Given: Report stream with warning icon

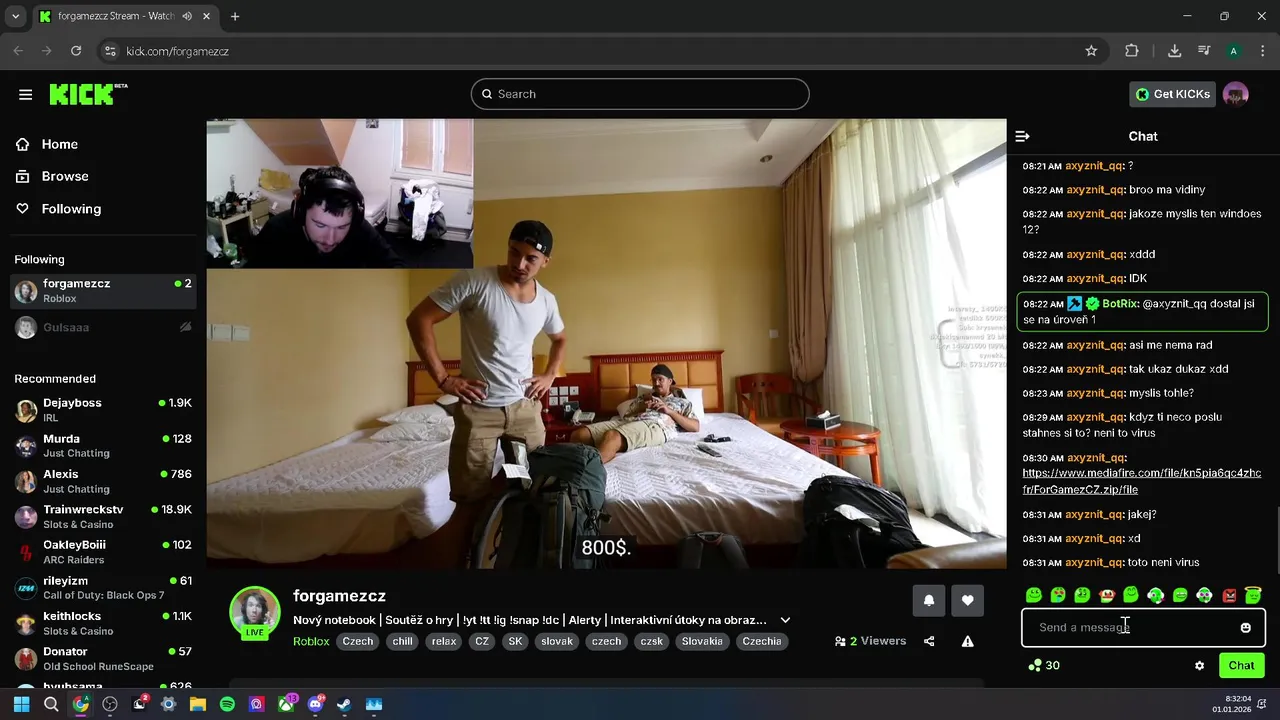Looking at the screenshot, I should click(967, 641).
